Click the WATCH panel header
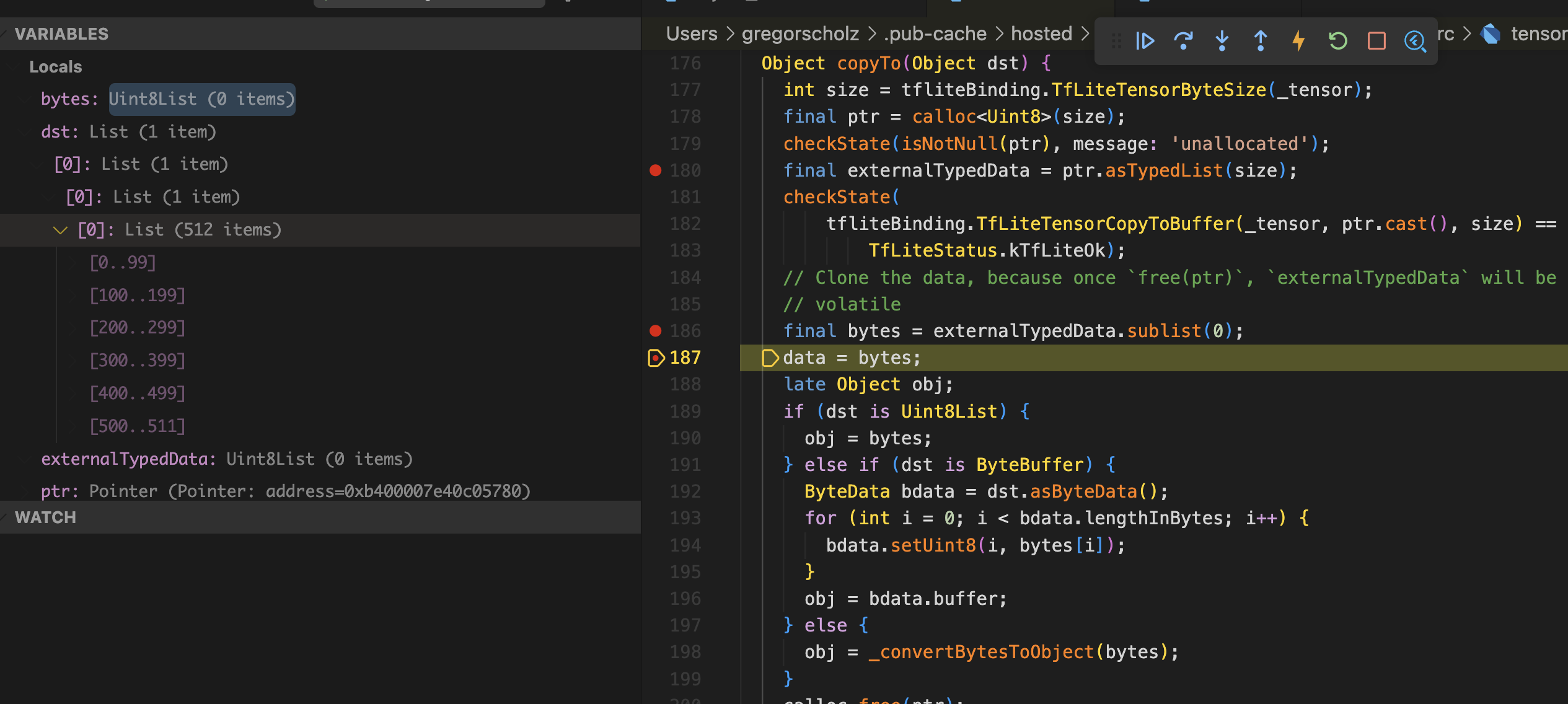Screen dimensions: 1568x704 click(x=46, y=517)
